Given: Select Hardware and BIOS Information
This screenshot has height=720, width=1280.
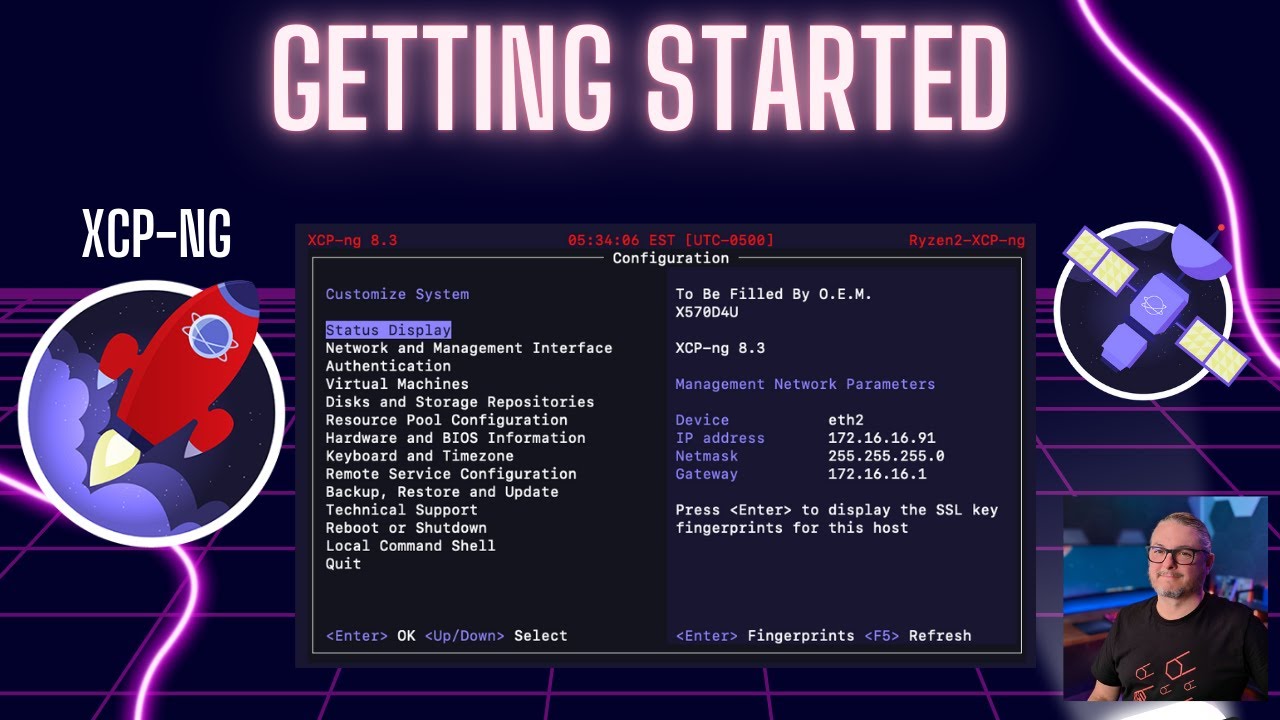Looking at the screenshot, I should pyautogui.click(x=455, y=438).
